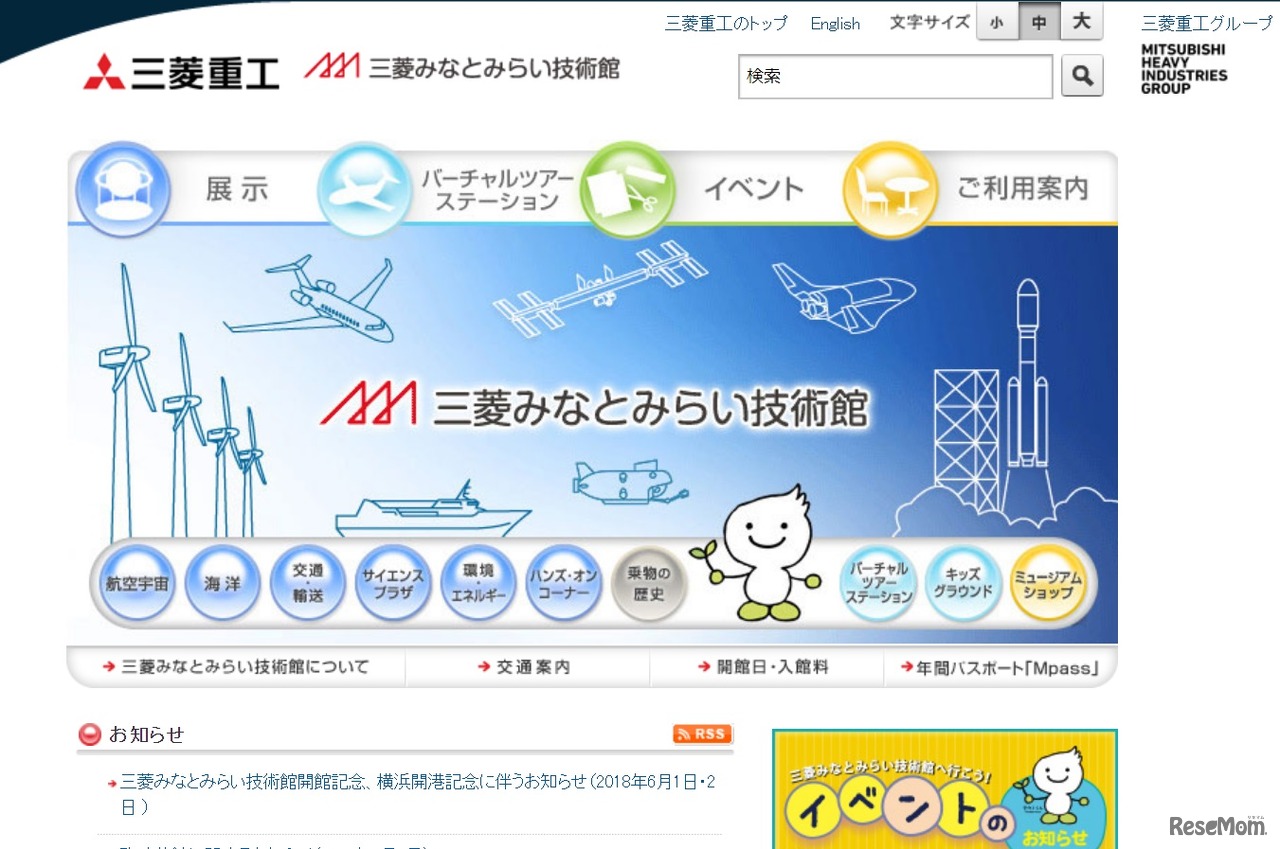This screenshot has width=1280, height=849.
Task: Open the バーチャルツアーステーション menu label
Action: coord(497,189)
